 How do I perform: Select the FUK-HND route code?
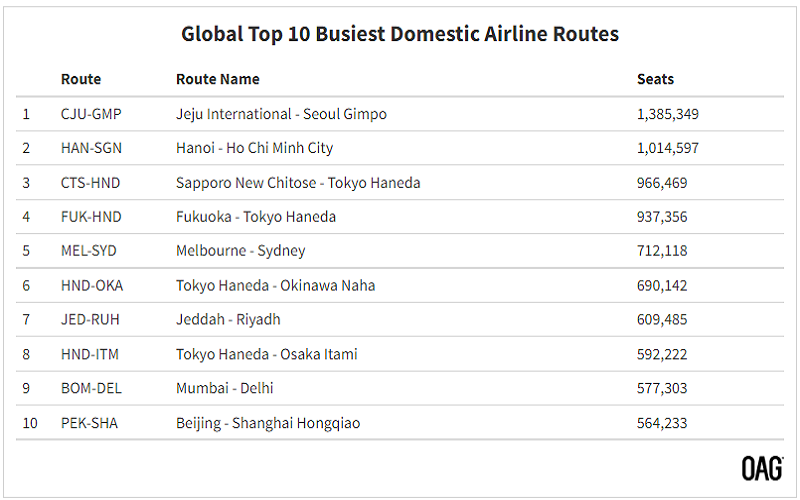[91, 217]
